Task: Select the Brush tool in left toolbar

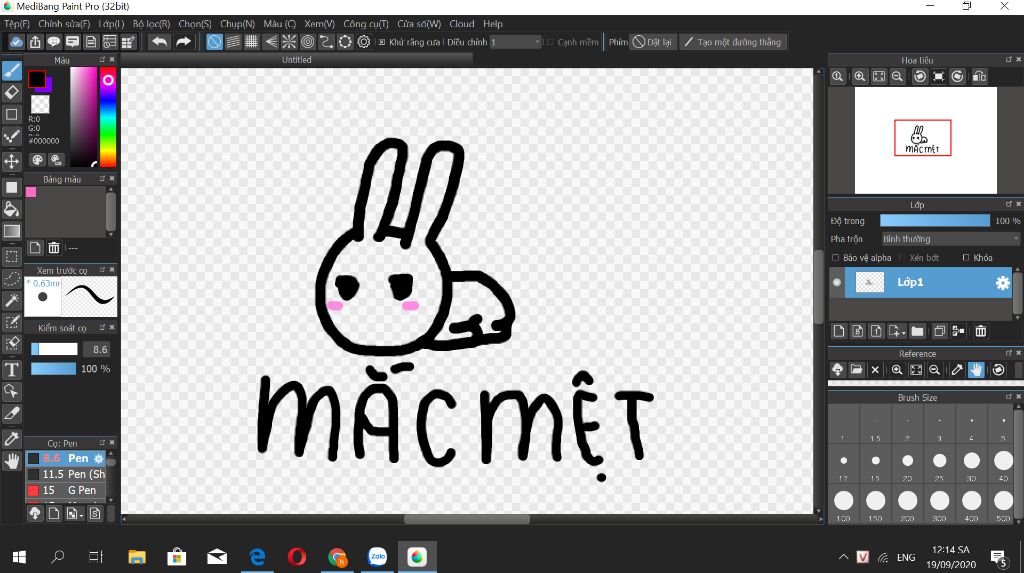Action: tap(12, 71)
